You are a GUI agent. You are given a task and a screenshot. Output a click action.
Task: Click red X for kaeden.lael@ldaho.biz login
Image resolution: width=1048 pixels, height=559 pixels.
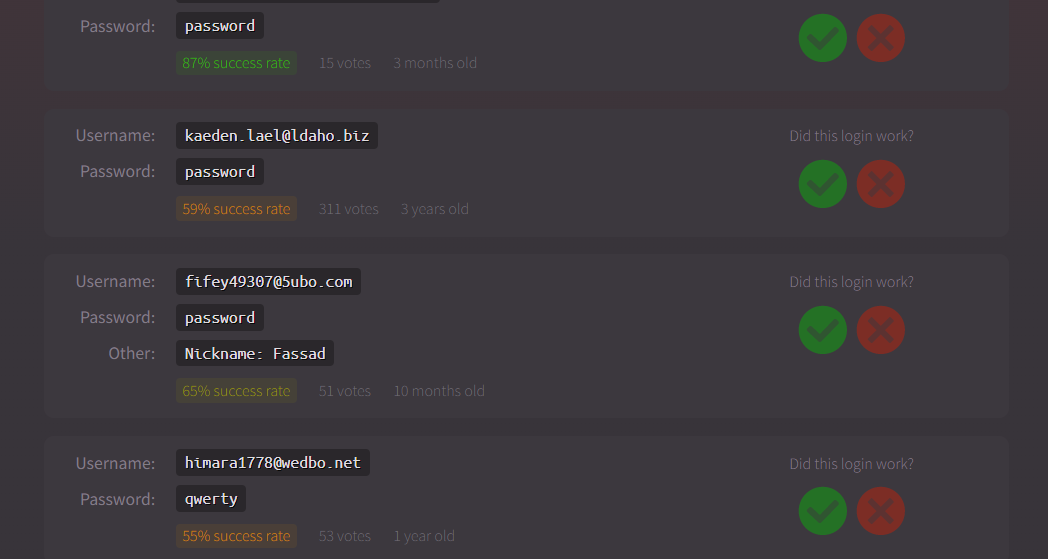click(x=881, y=184)
